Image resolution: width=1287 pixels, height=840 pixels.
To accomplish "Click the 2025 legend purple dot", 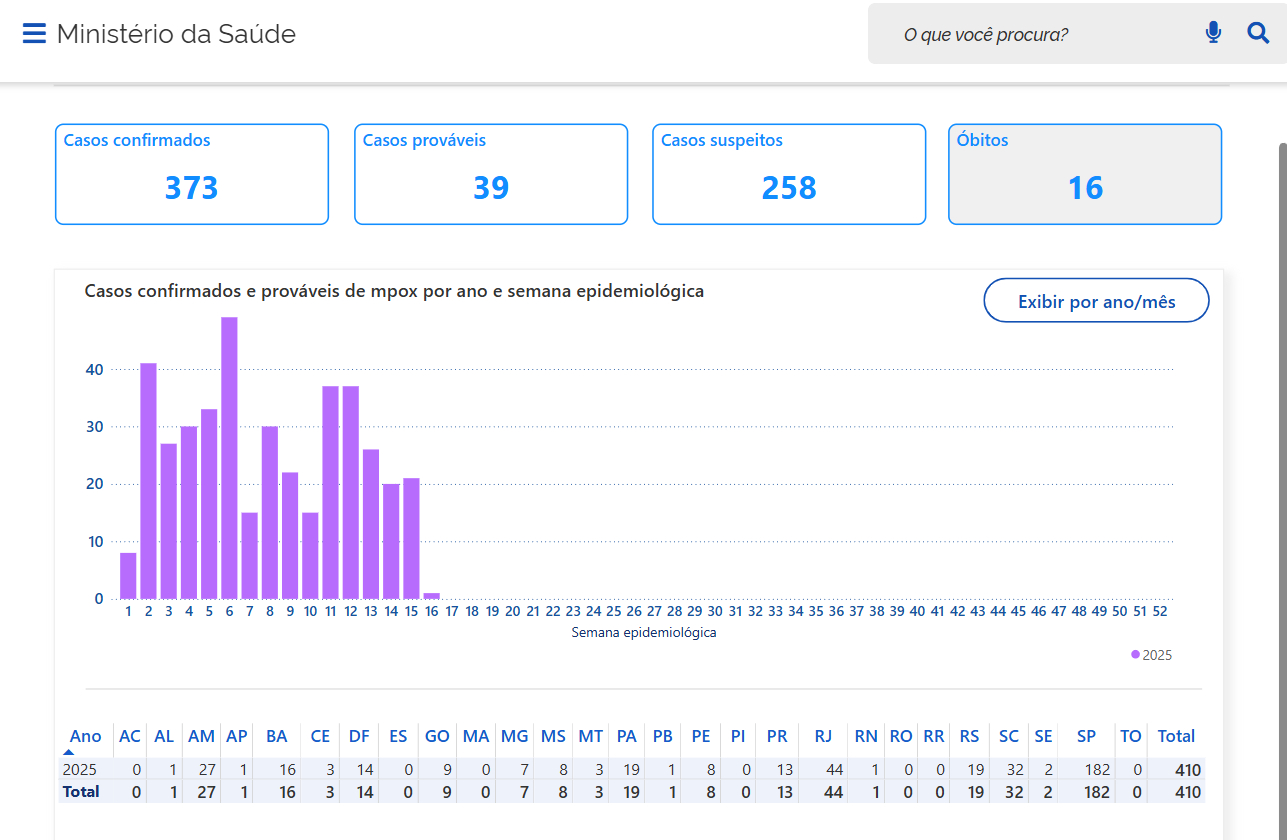I will [x=1135, y=655].
